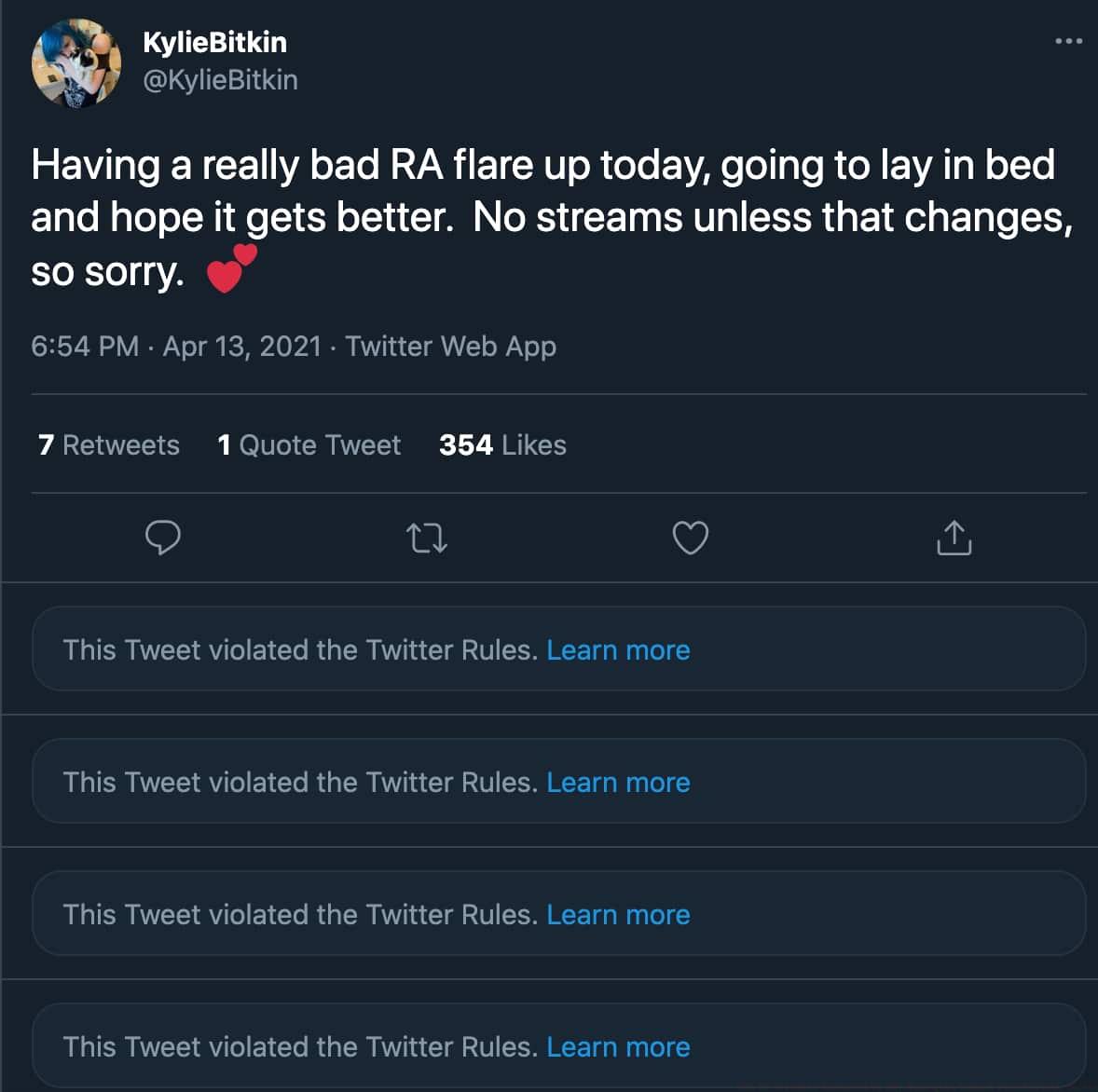Open the tweet's more options menu
Screen dimensions: 1098x1092
pos(1068,41)
